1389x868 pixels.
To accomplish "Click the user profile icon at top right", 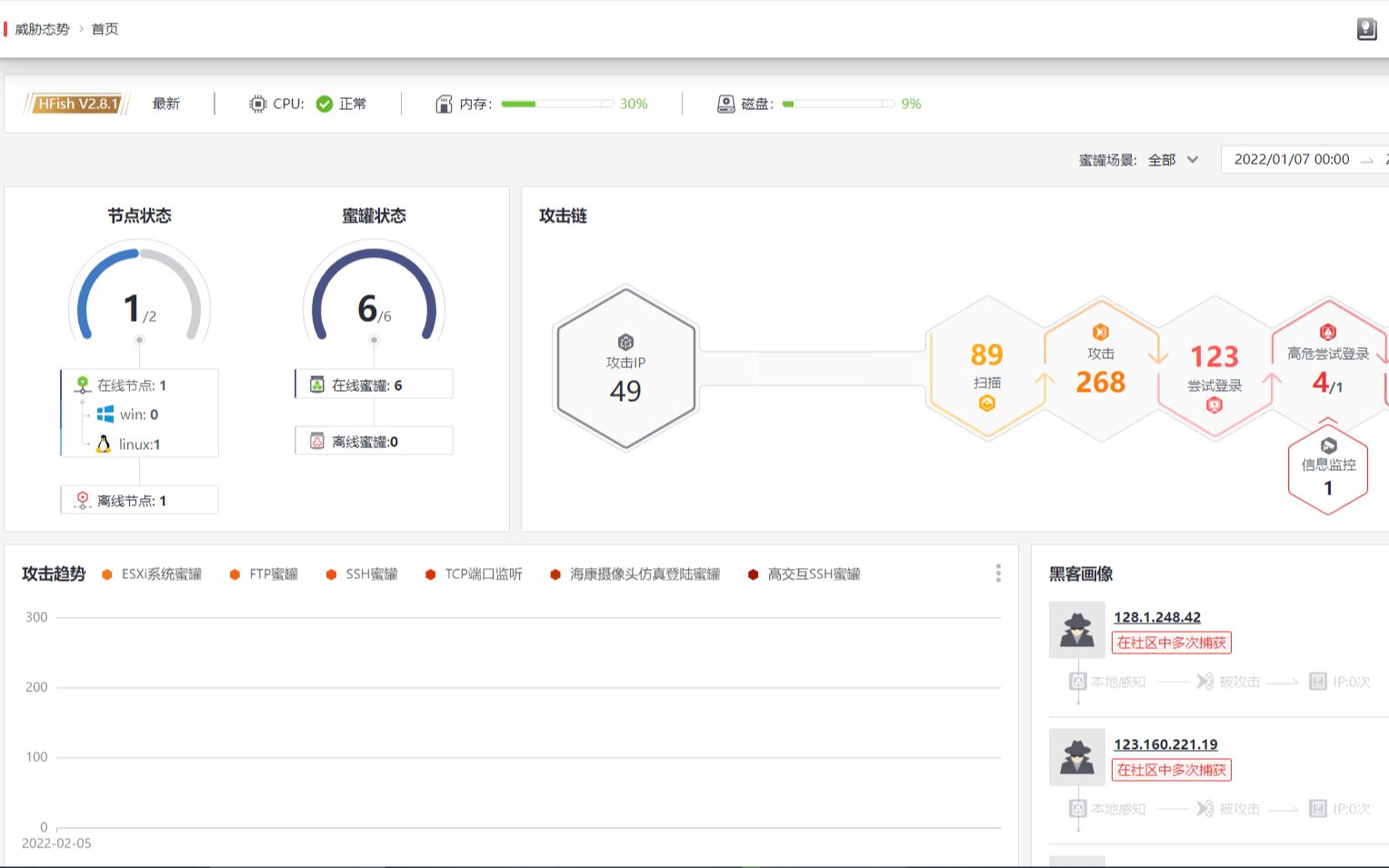I will pos(1366,29).
